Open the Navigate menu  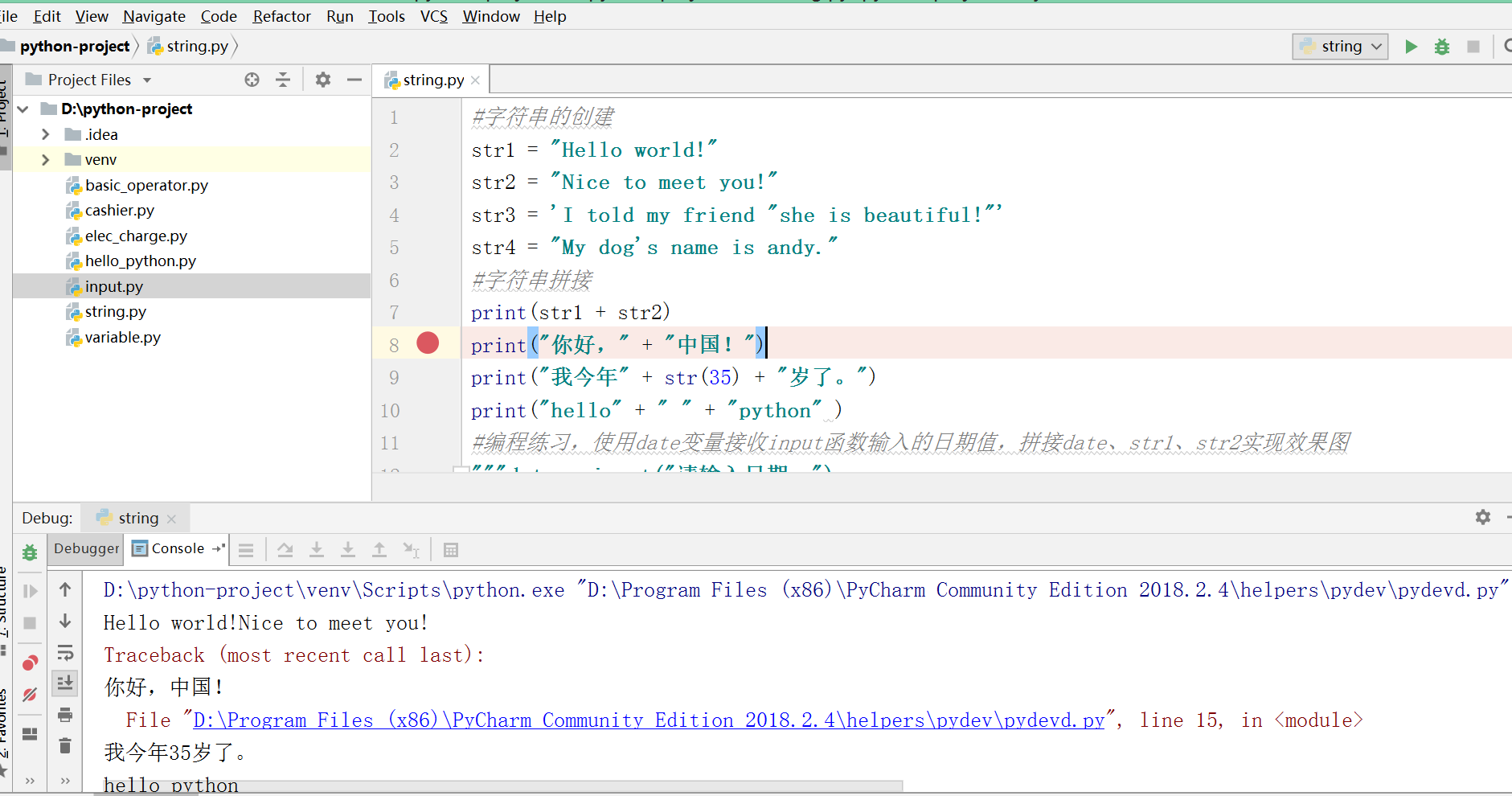154,16
